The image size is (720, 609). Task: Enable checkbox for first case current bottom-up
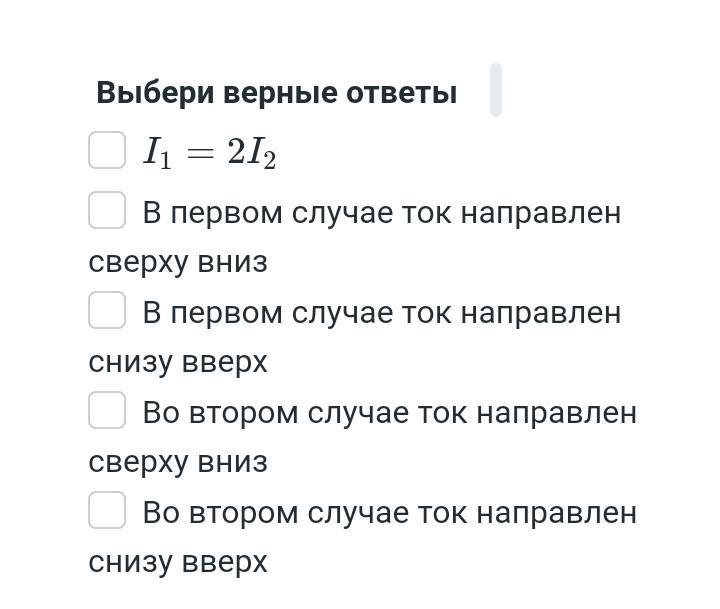pyautogui.click(x=107, y=310)
